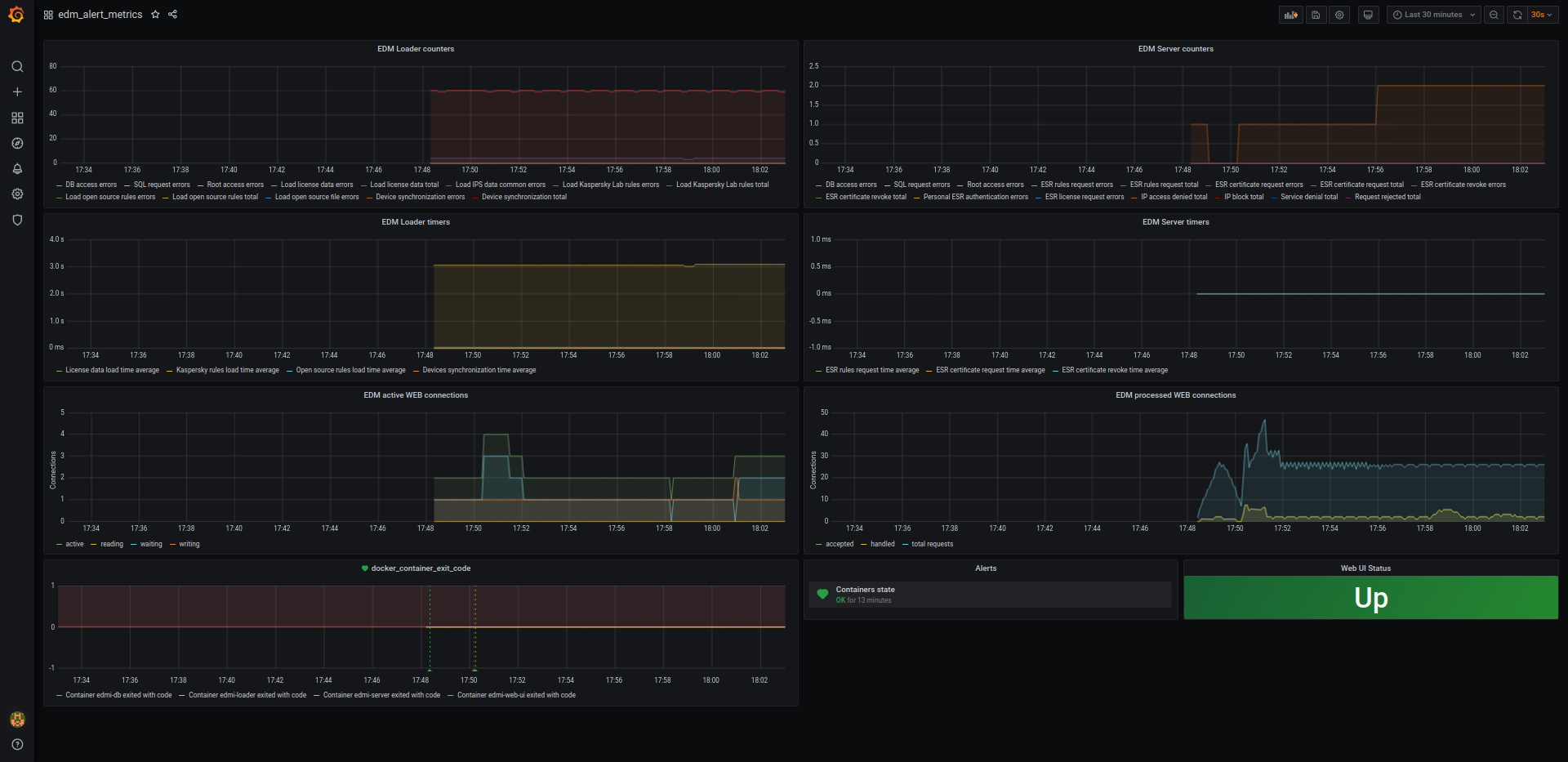Open the 'EDM Server counters' panel title menu

click(x=1175, y=49)
